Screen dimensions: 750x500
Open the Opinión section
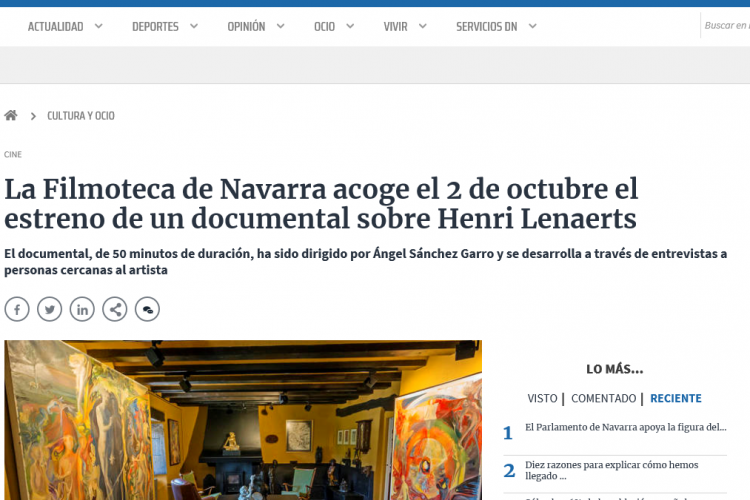[x=246, y=27]
